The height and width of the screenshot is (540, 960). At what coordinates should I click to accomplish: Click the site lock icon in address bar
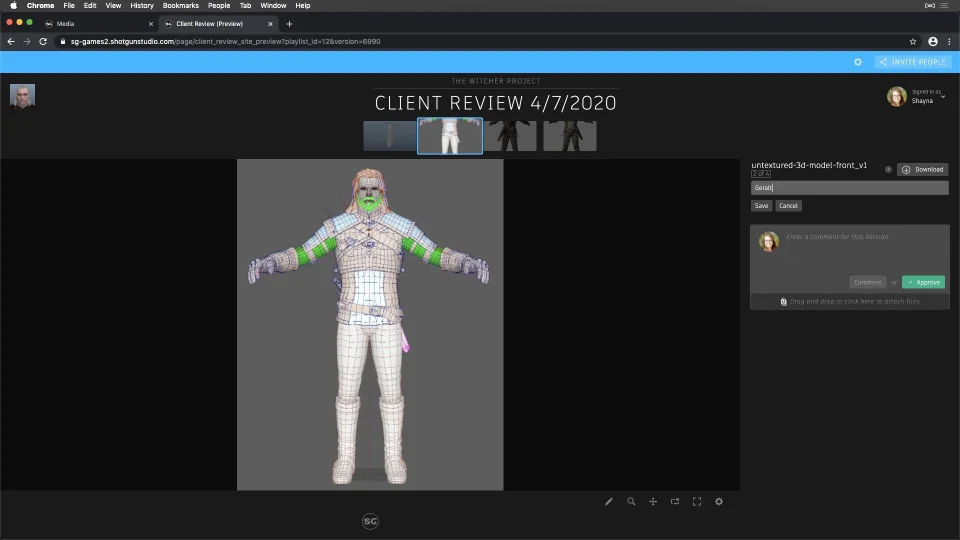tap(62, 42)
